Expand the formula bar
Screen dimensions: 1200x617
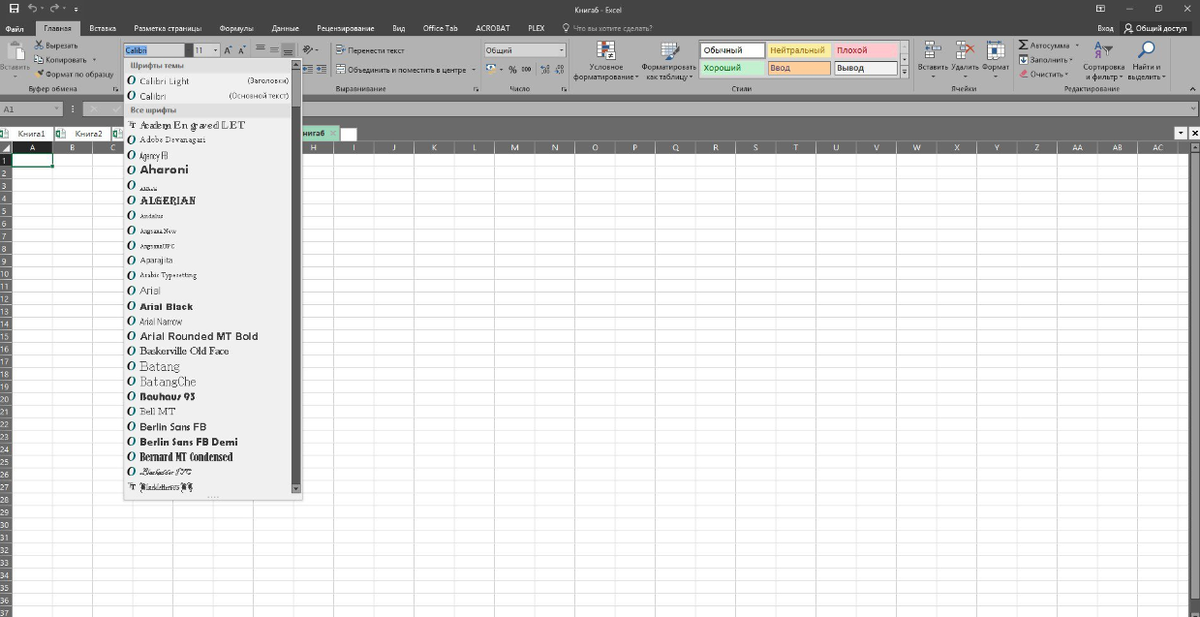(1192, 108)
